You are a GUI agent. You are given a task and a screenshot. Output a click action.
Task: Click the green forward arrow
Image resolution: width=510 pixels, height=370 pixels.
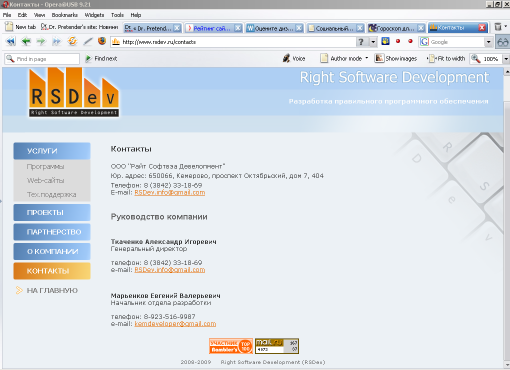(41, 42)
